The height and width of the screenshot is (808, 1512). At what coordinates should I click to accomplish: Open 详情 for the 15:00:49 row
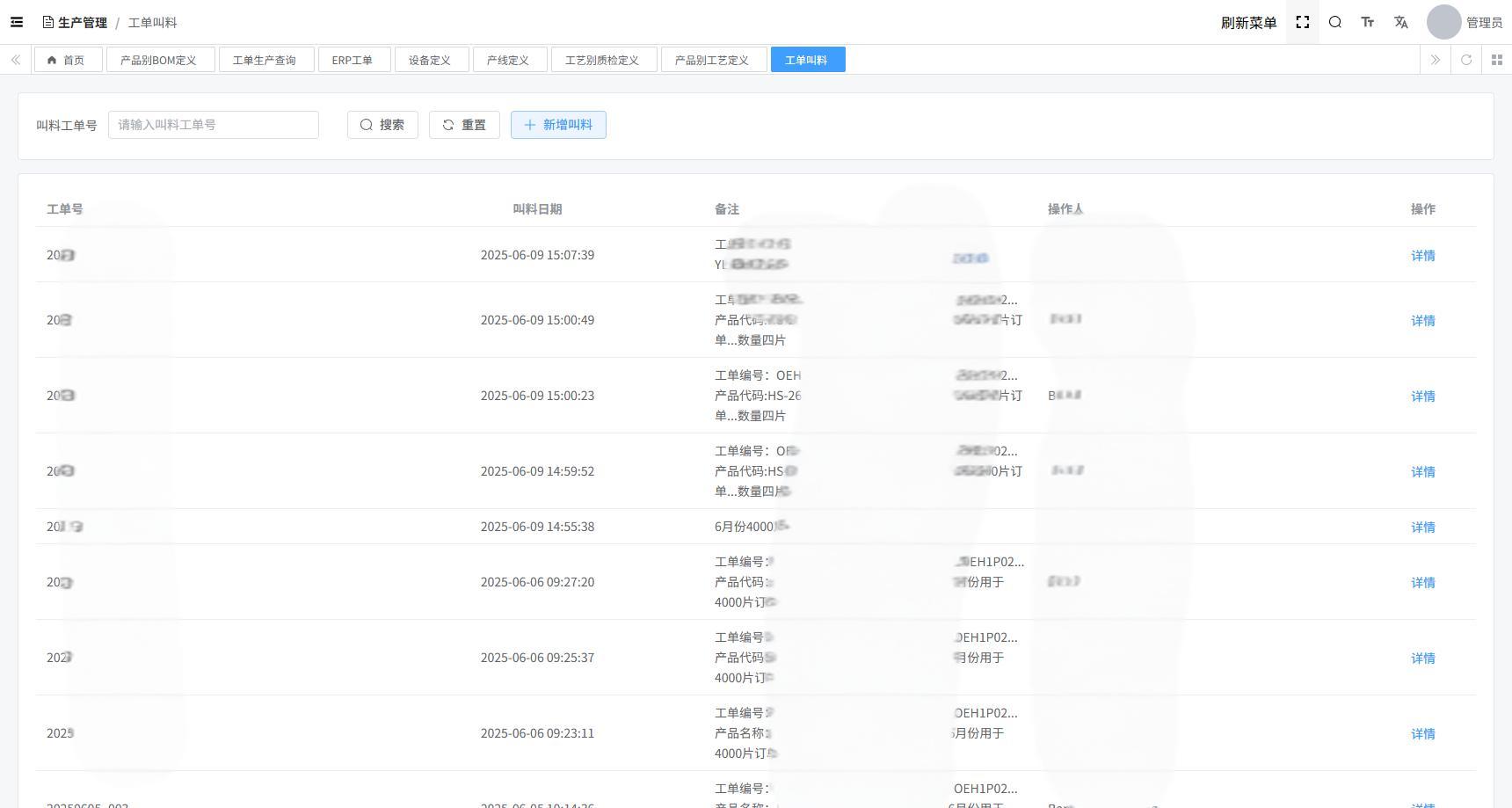pos(1423,321)
